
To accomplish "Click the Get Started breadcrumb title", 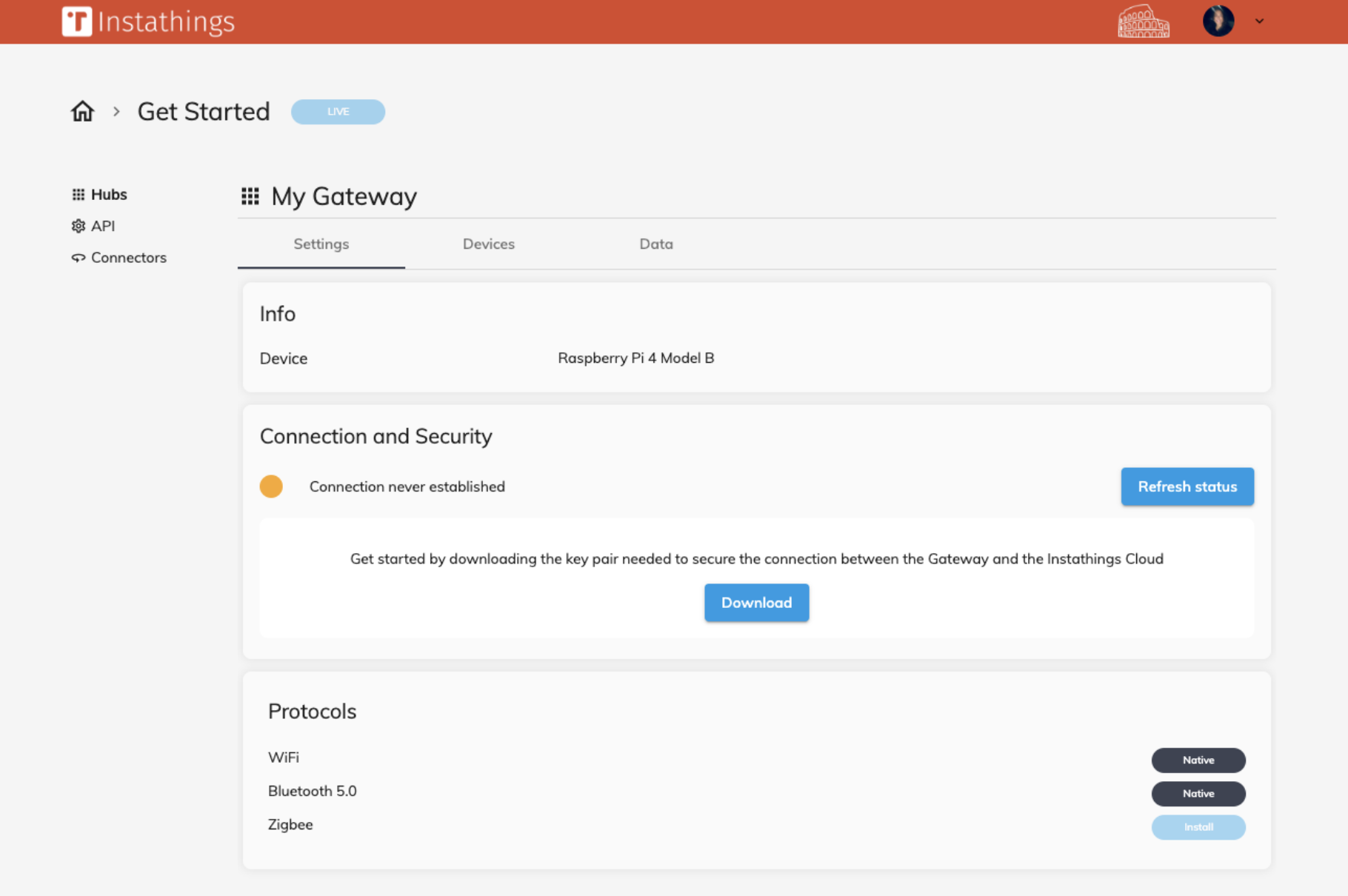I will pos(204,111).
